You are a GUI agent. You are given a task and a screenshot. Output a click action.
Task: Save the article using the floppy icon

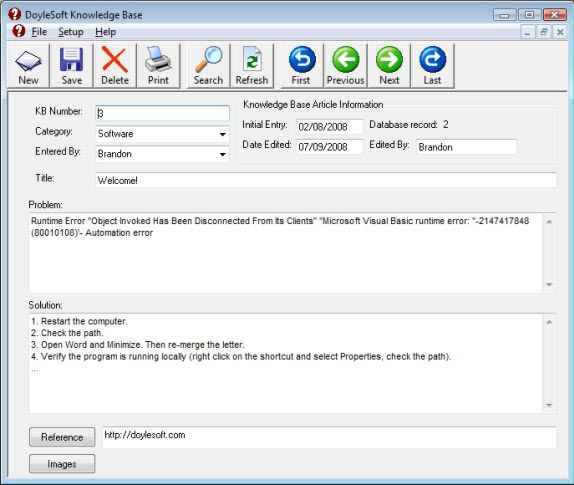point(71,66)
